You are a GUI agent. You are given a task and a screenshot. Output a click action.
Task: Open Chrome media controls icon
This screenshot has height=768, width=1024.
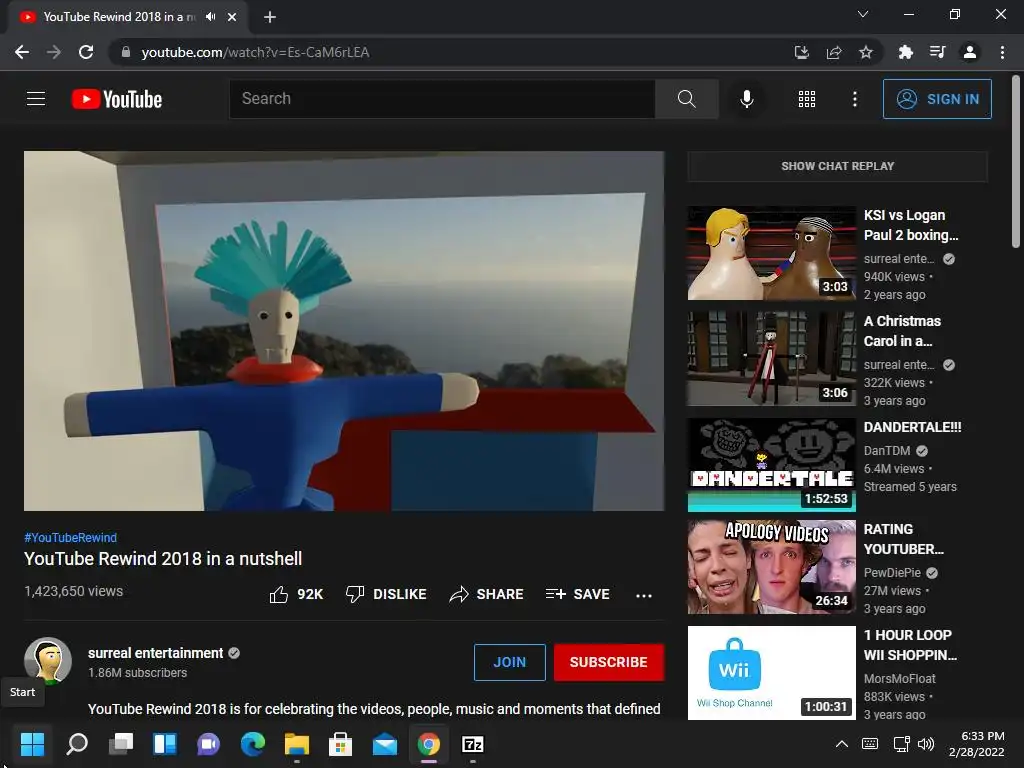click(937, 52)
